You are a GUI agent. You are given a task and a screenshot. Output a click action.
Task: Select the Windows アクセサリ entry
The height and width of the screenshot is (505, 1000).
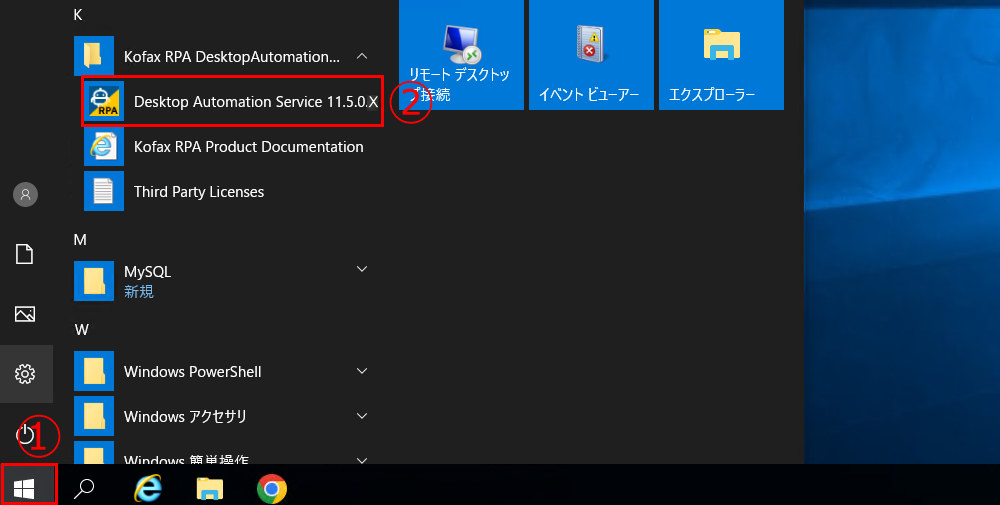pyautogui.click(x=228, y=416)
